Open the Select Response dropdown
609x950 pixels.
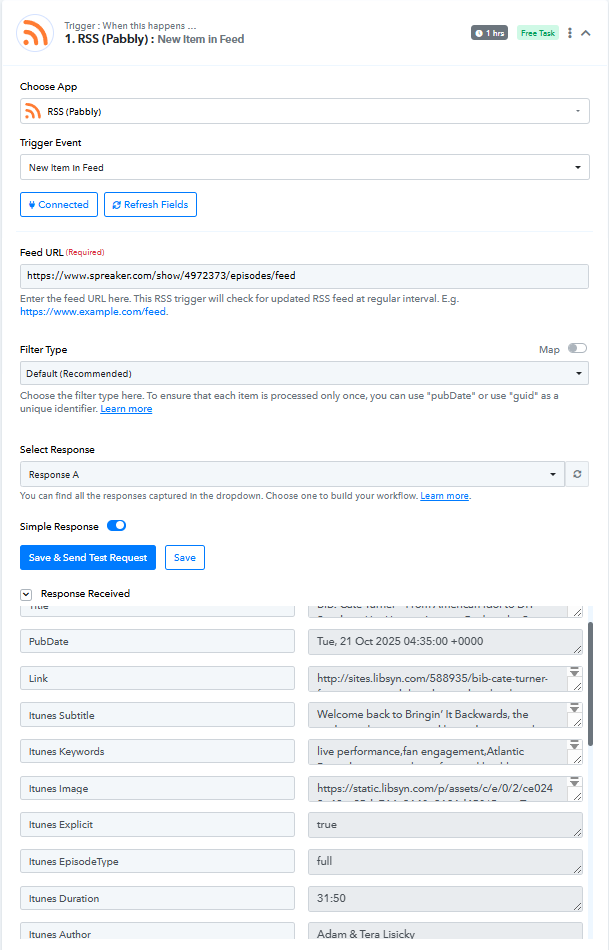coord(292,474)
